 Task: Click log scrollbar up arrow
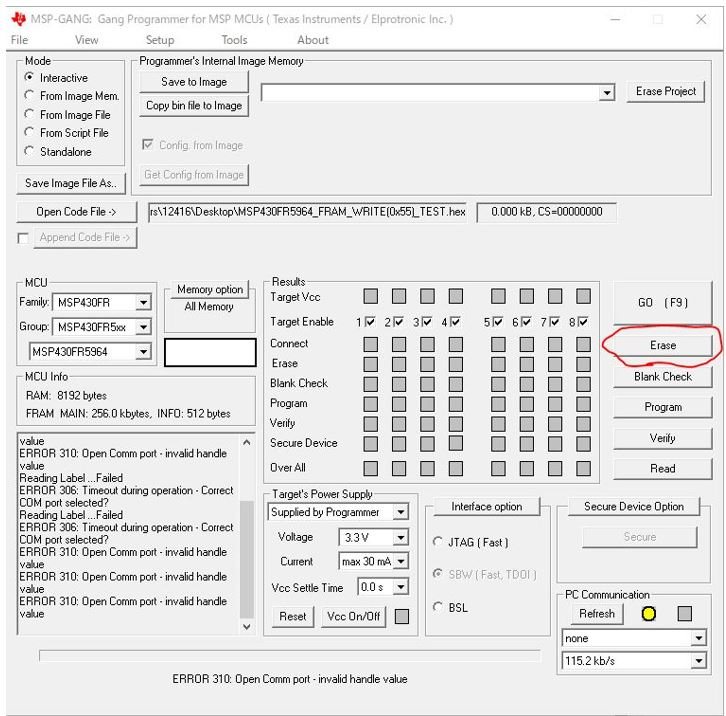click(x=247, y=442)
